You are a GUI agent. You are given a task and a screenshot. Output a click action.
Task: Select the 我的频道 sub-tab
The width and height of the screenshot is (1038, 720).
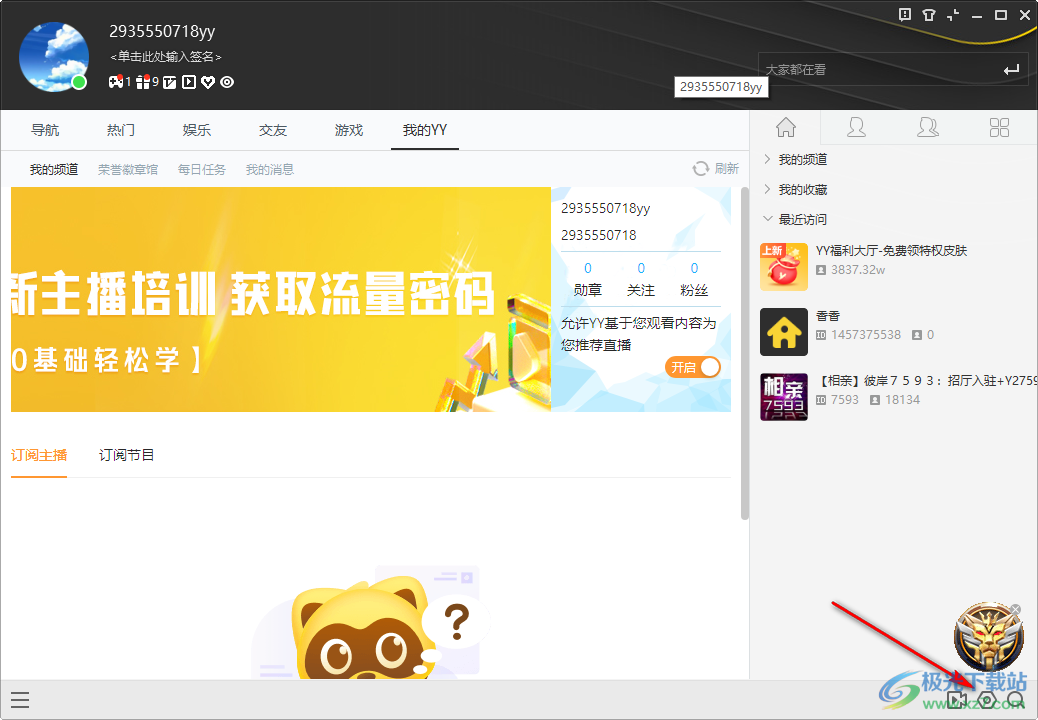[x=54, y=169]
